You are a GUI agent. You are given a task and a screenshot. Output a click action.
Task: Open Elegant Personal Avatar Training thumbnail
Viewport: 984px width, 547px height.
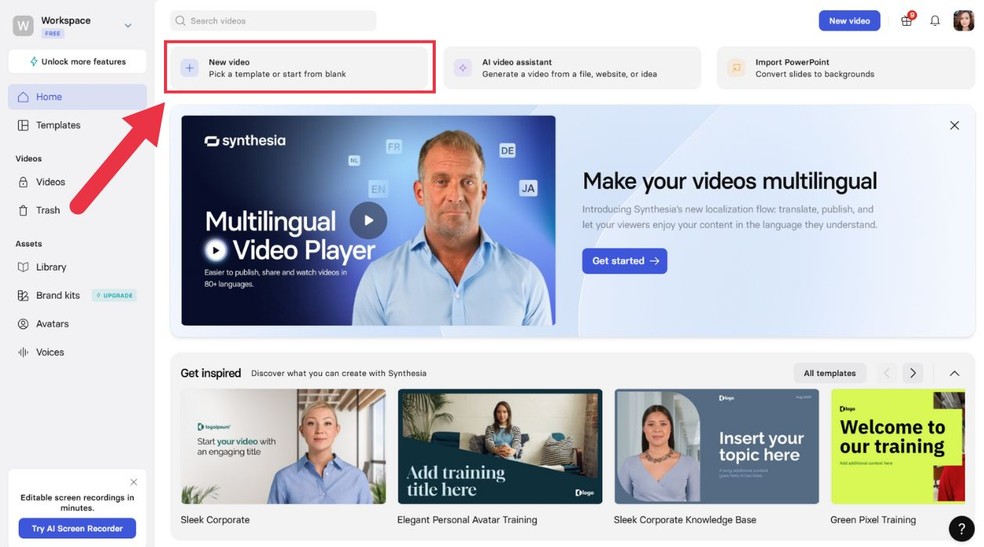pyautogui.click(x=500, y=447)
